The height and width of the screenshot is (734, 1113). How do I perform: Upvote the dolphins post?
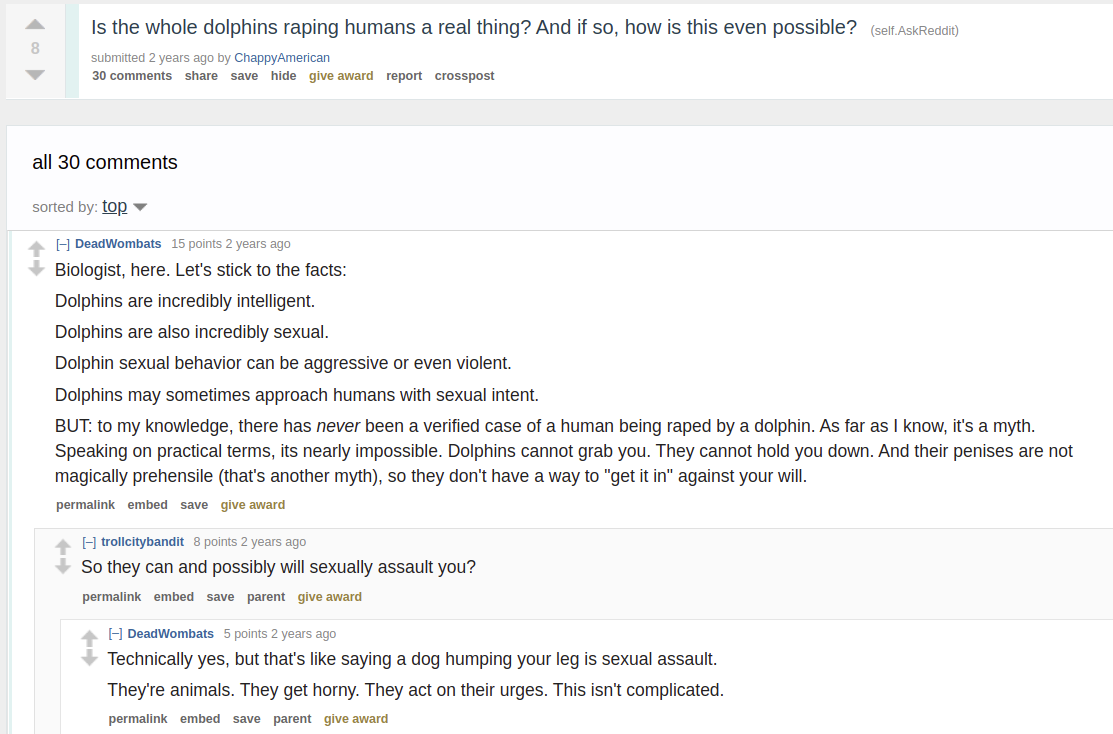(x=35, y=24)
